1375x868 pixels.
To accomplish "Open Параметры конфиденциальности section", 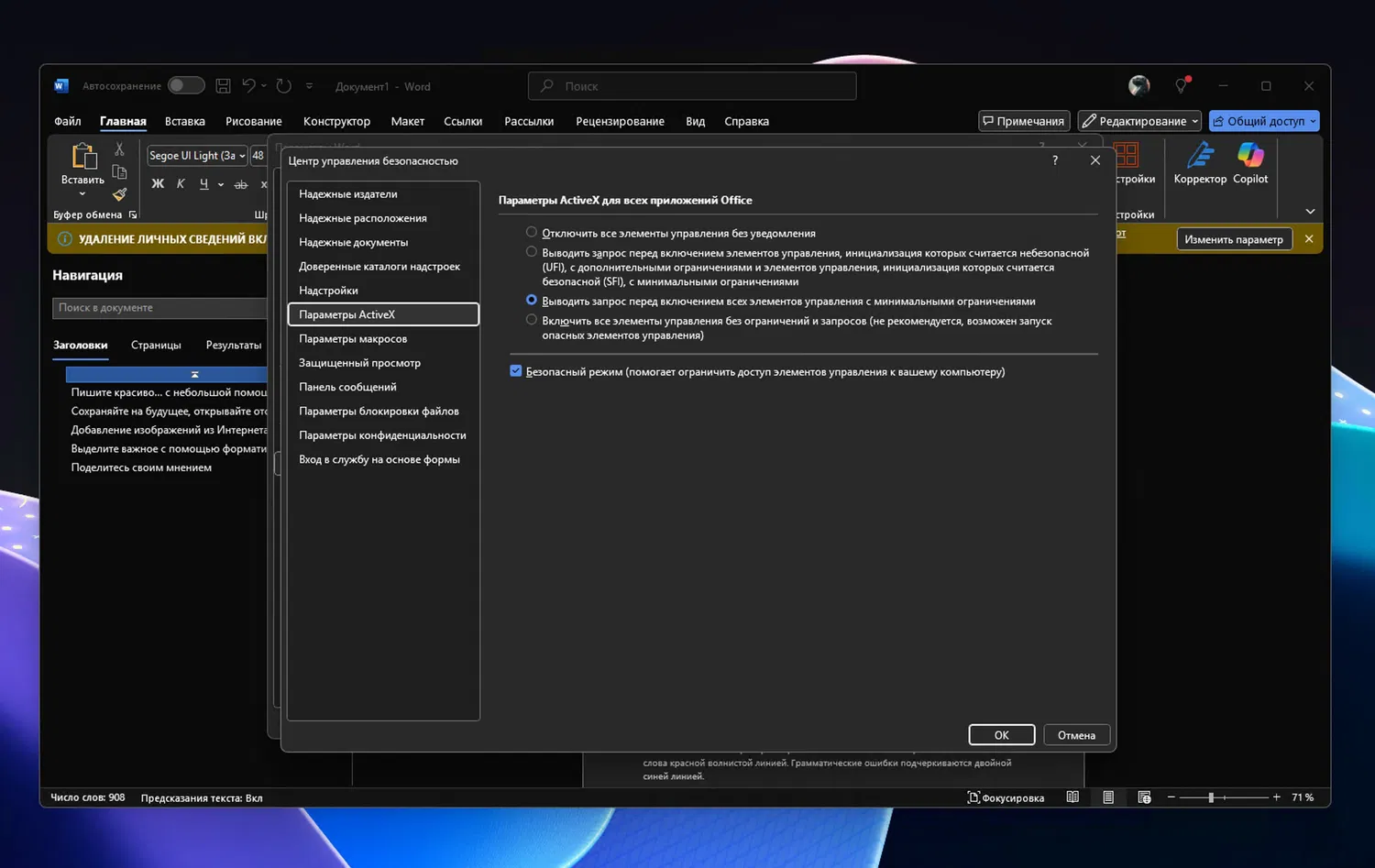I will tap(383, 434).
